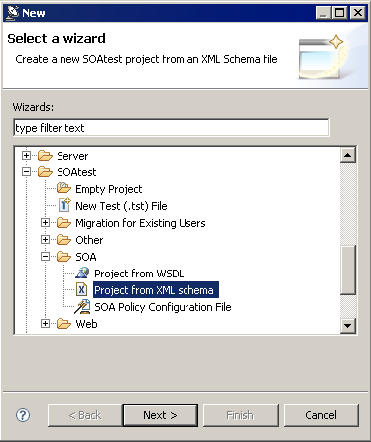Select the New Test (.tst) File icon
The width and height of the screenshot is (371, 442).
click(x=64, y=205)
